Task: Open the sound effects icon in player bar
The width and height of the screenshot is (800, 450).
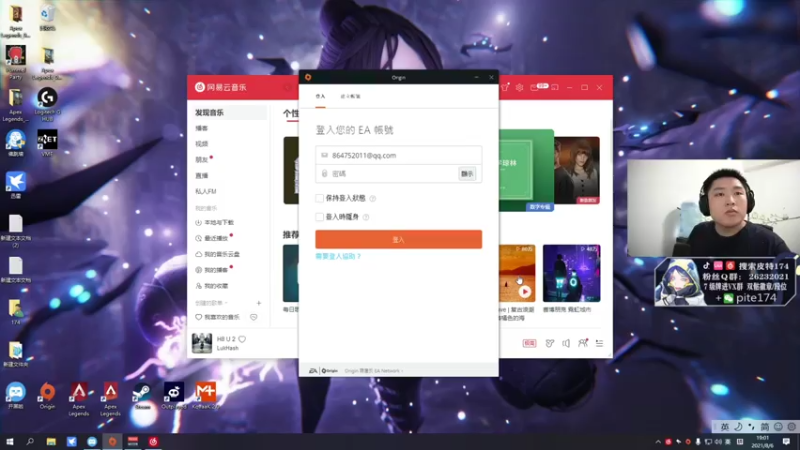Action: pyautogui.click(x=549, y=343)
